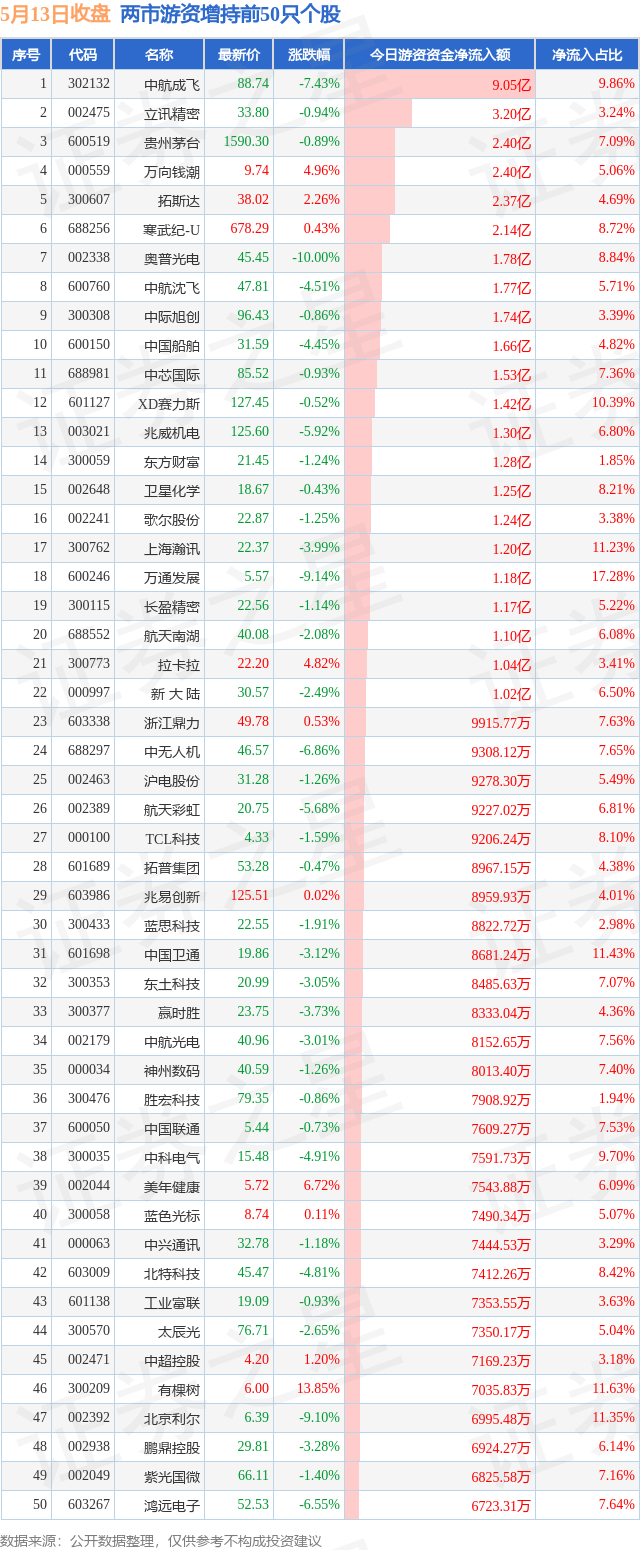Select stock name 兆威机电
The width and height of the screenshot is (640, 1550).
[172, 433]
